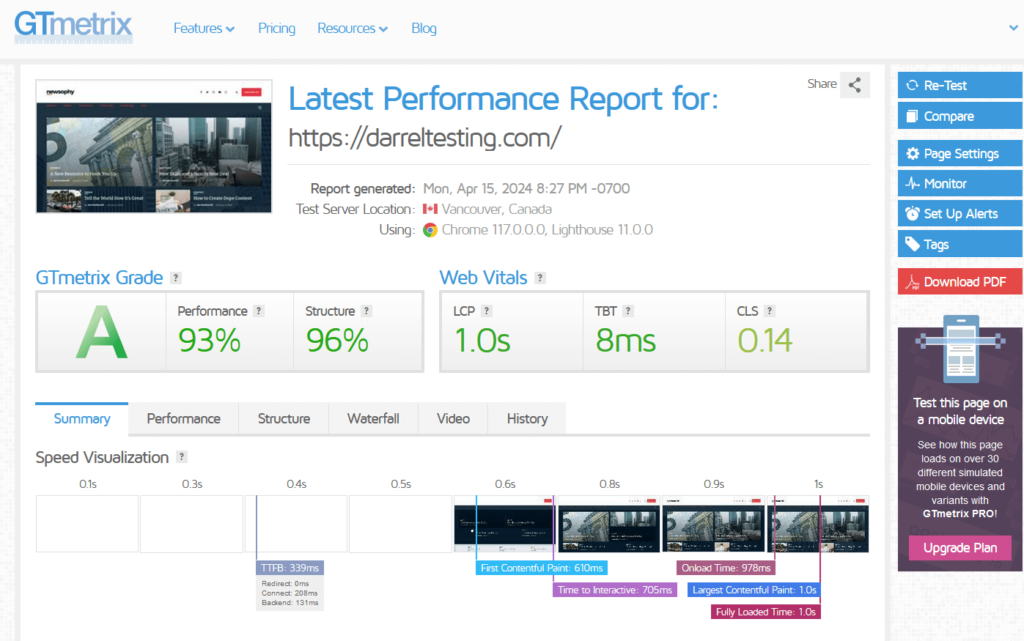Click the First Contentful Paint: 610ms label

541,568
